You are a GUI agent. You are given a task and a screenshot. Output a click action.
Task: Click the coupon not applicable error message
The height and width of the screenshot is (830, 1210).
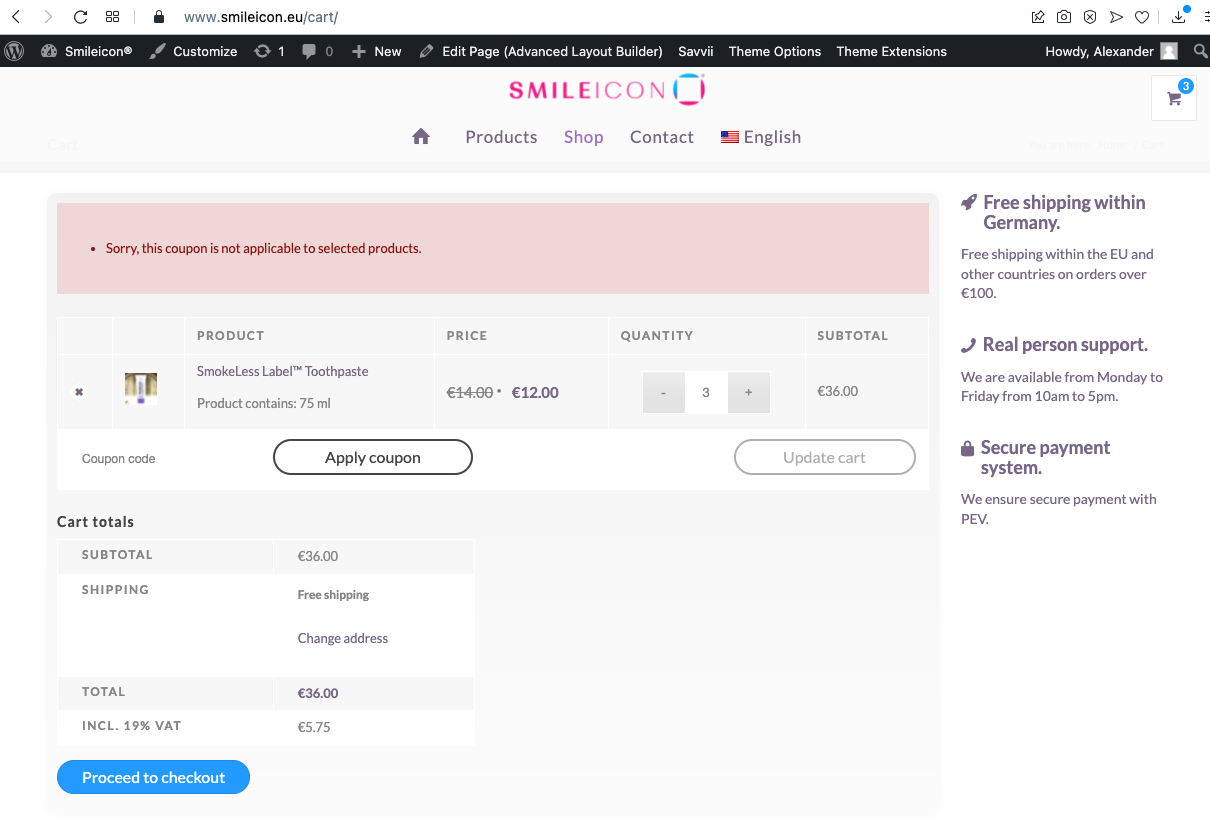[264, 248]
